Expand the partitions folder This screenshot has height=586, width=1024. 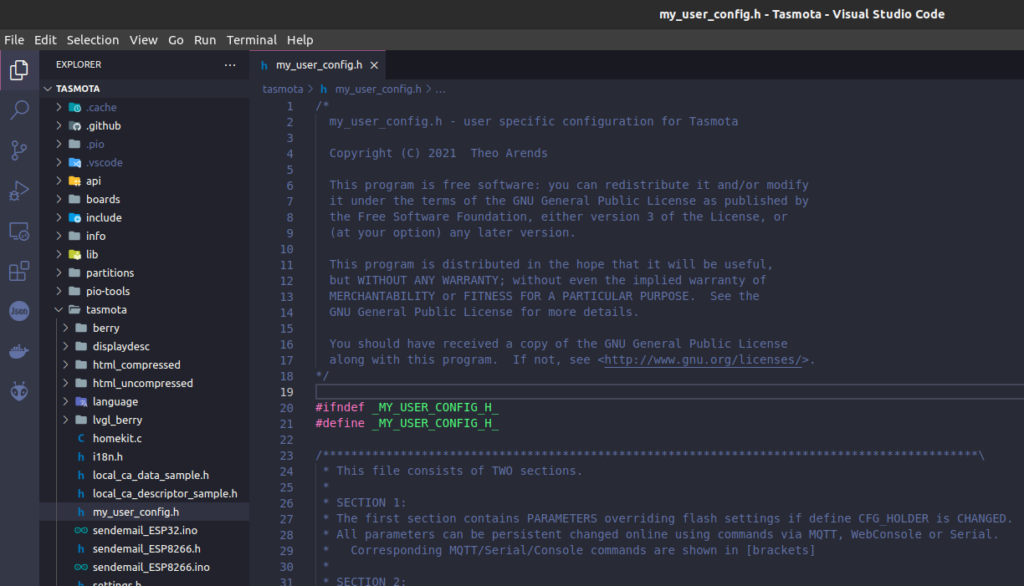[x=144, y=273]
